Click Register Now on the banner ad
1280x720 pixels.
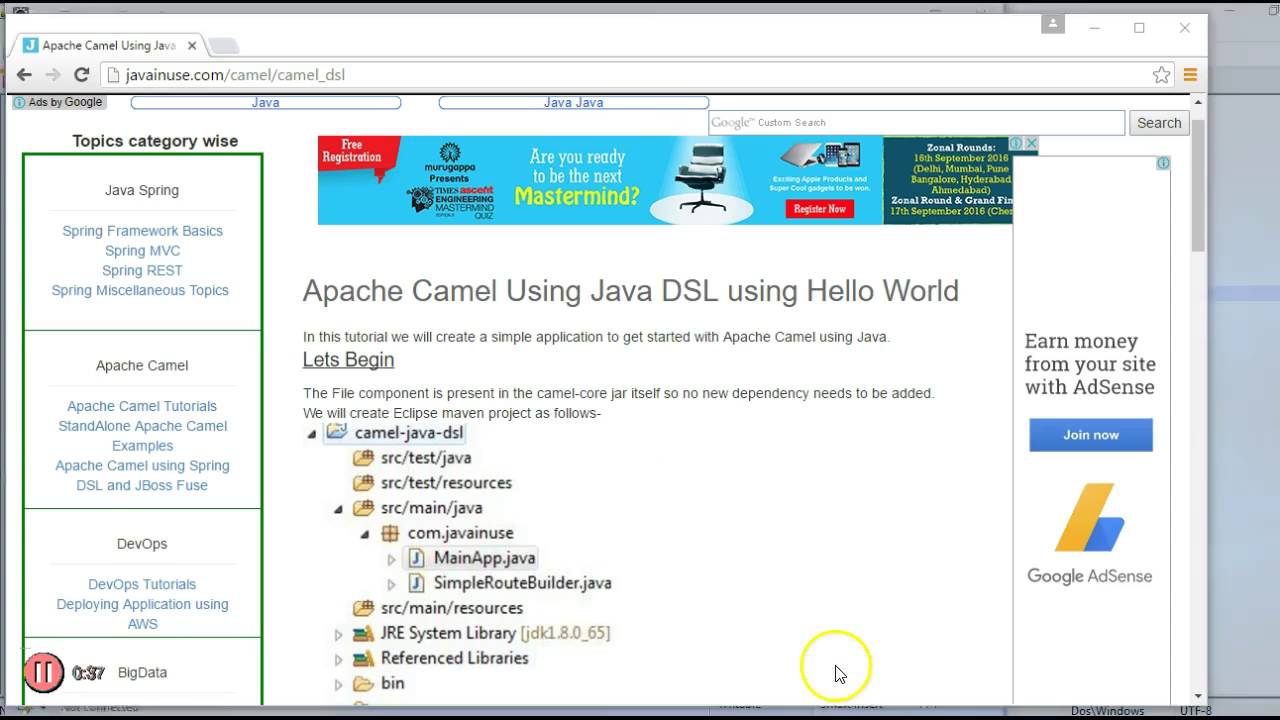tap(820, 209)
